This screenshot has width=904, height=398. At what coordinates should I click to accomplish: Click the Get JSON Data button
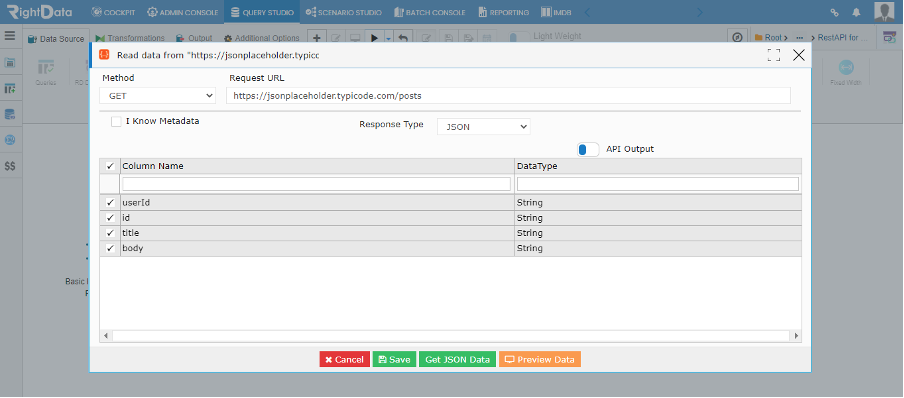click(x=457, y=359)
